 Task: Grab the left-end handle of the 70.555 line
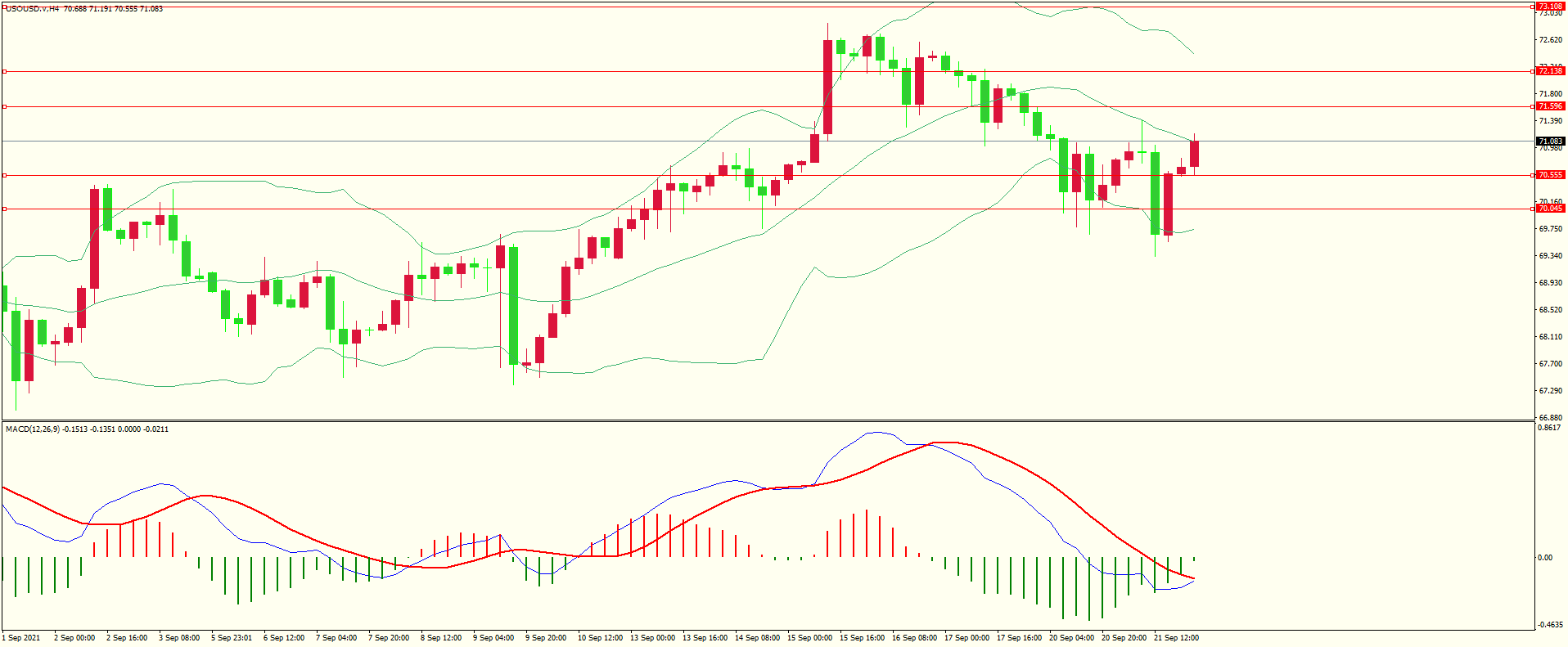[4, 175]
